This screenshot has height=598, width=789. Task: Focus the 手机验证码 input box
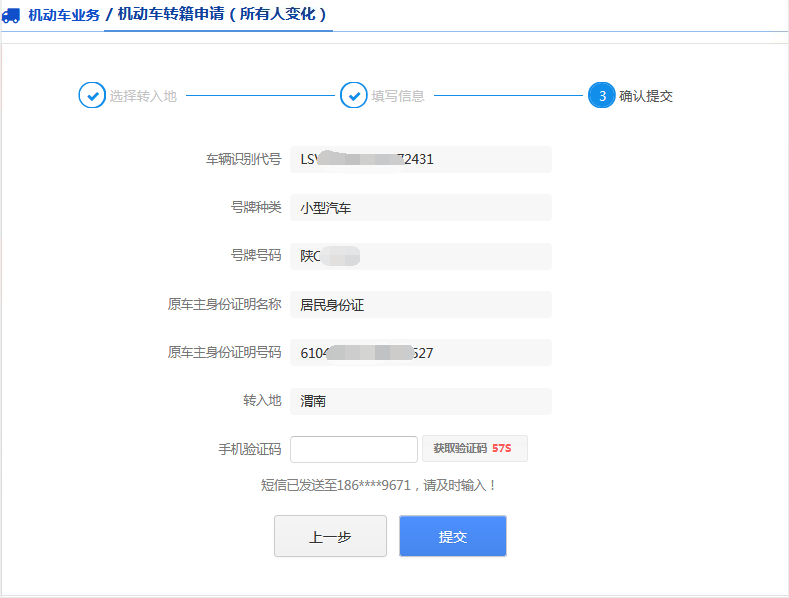pyautogui.click(x=353, y=449)
